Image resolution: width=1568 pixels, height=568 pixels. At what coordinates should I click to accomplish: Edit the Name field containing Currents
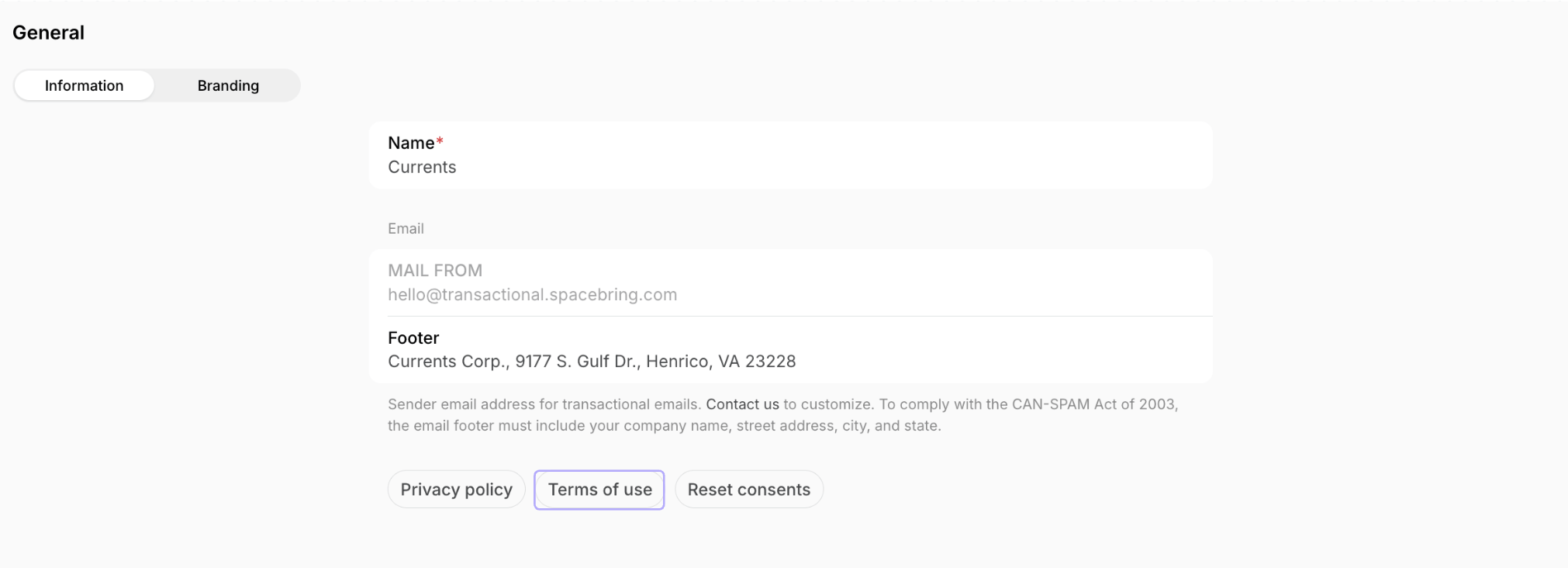[790, 155]
